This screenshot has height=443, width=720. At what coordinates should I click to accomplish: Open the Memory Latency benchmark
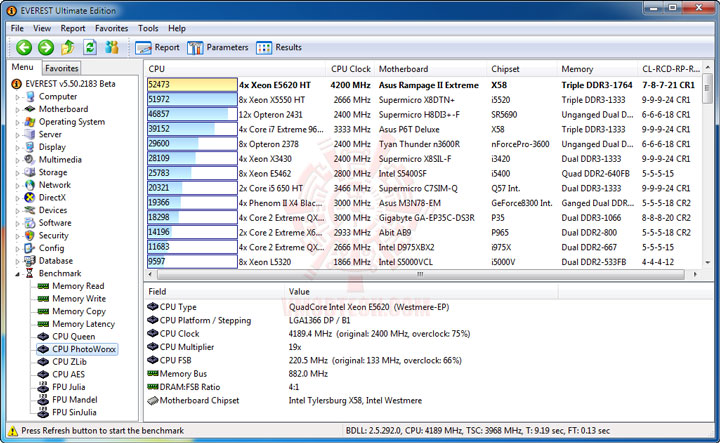coord(83,324)
